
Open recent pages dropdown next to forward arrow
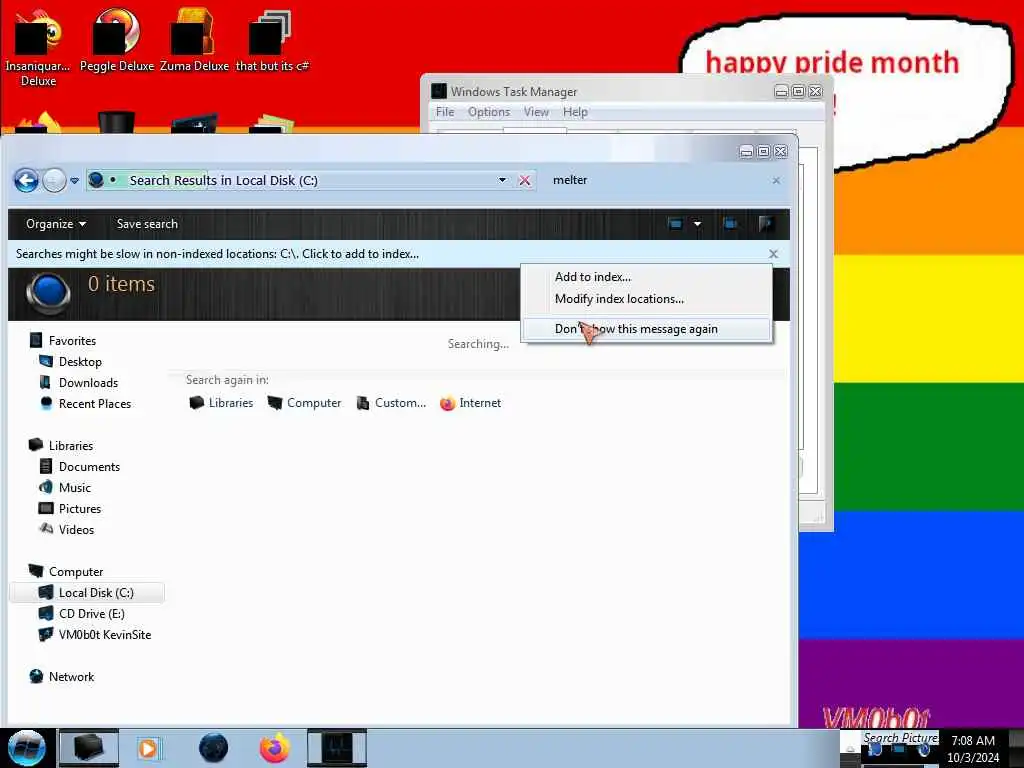(74, 181)
